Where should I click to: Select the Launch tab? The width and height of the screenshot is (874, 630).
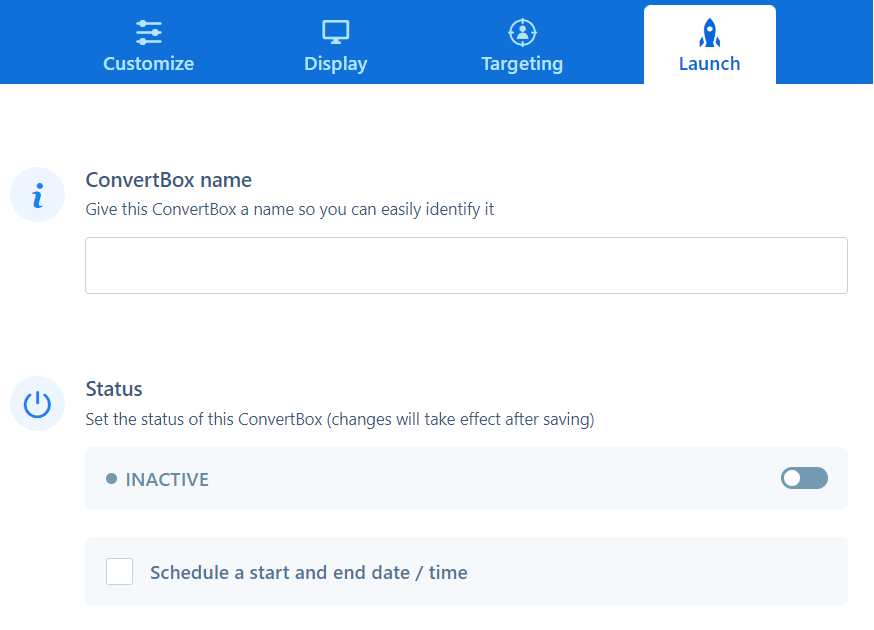point(709,45)
